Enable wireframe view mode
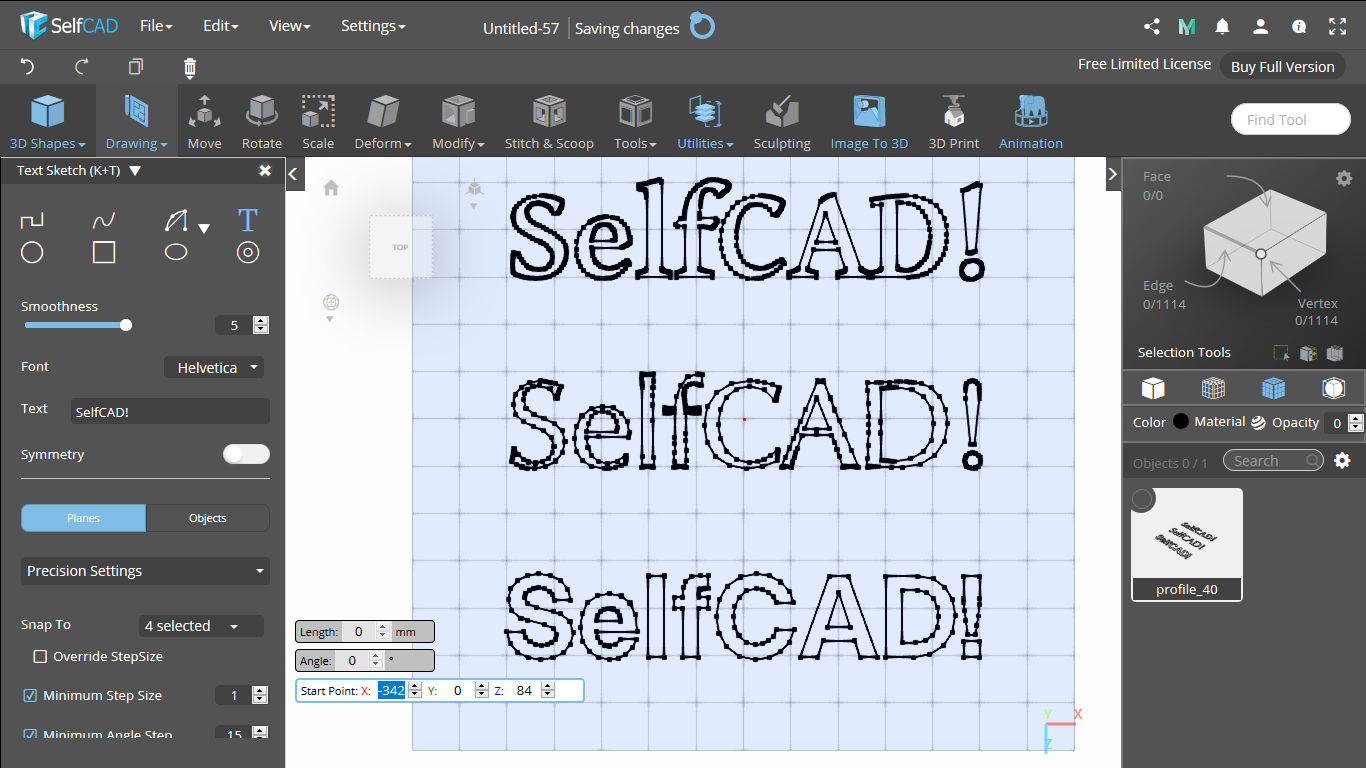This screenshot has height=768, width=1366. [1213, 387]
